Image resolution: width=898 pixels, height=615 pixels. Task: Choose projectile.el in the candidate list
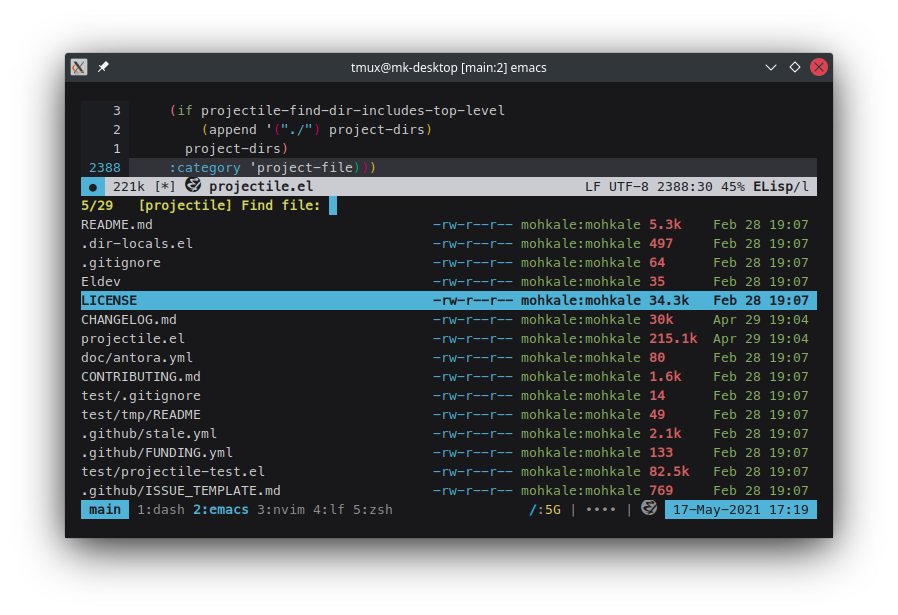click(x=449, y=338)
